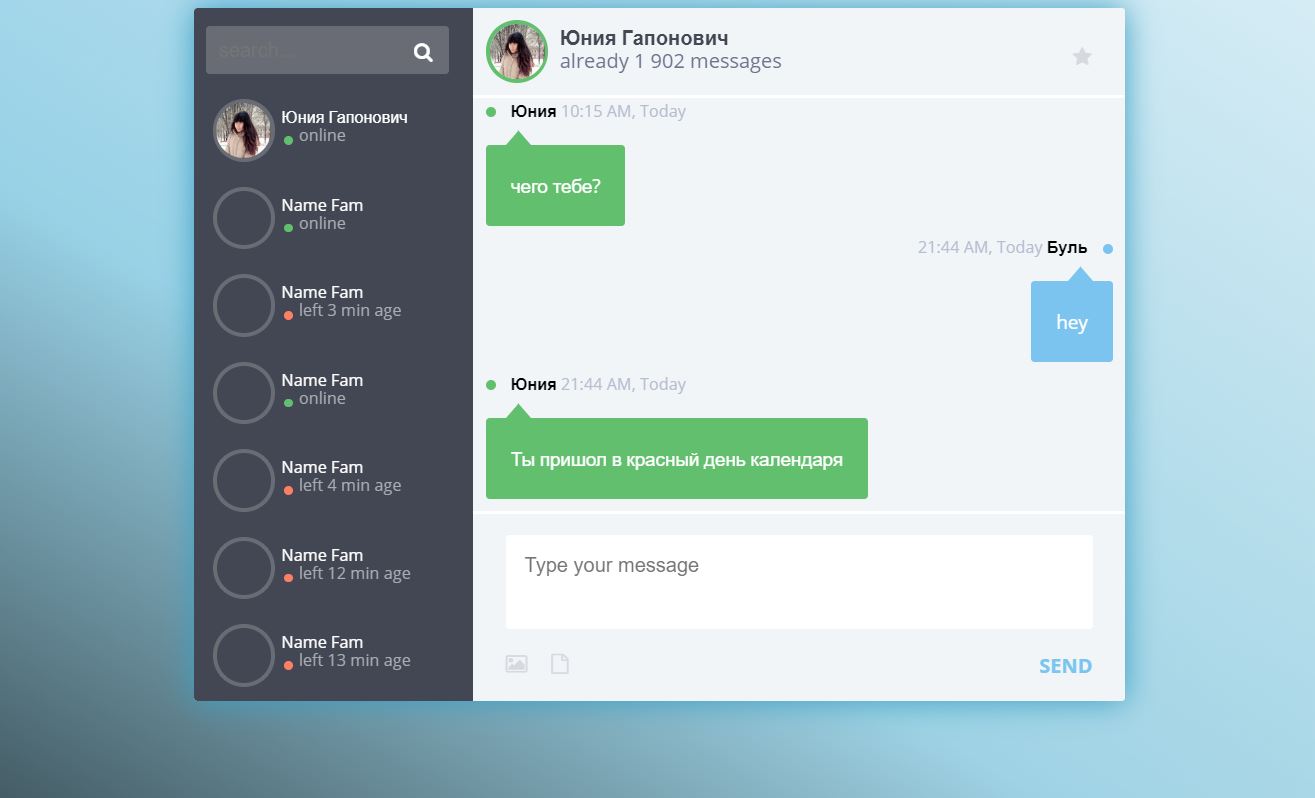The image size is (1315, 798).
Task: Click the attach image icon
Action: pos(516,664)
